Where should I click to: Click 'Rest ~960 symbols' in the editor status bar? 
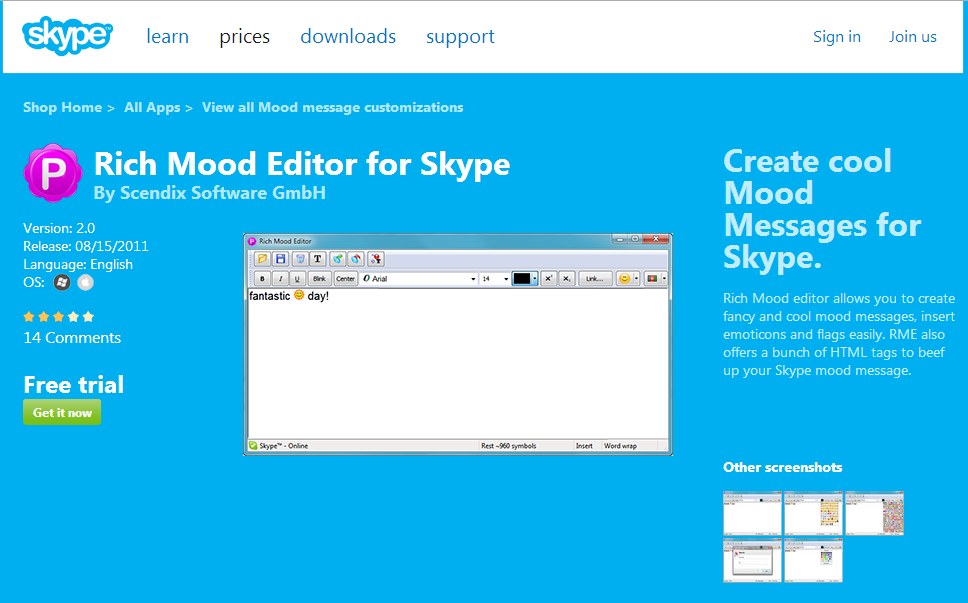click(509, 446)
